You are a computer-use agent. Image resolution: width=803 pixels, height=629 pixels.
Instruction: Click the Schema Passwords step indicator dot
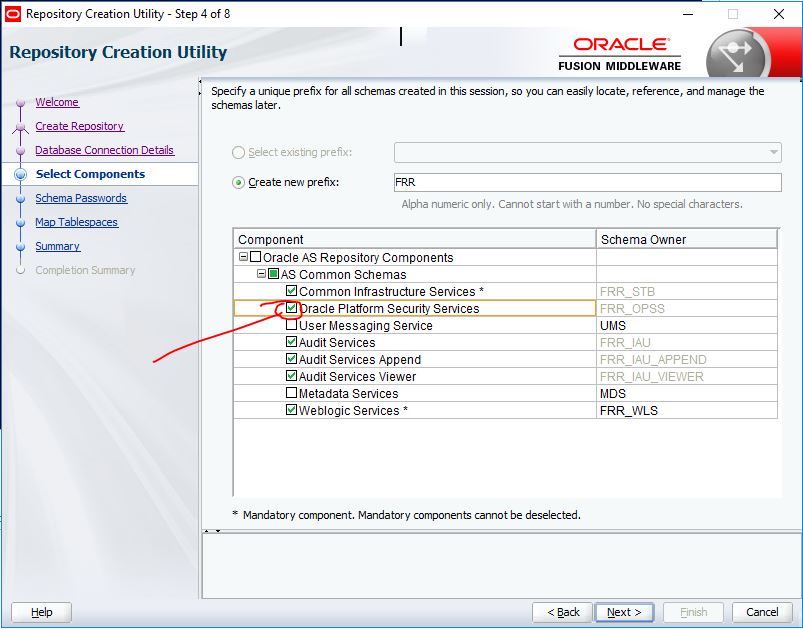[22, 198]
